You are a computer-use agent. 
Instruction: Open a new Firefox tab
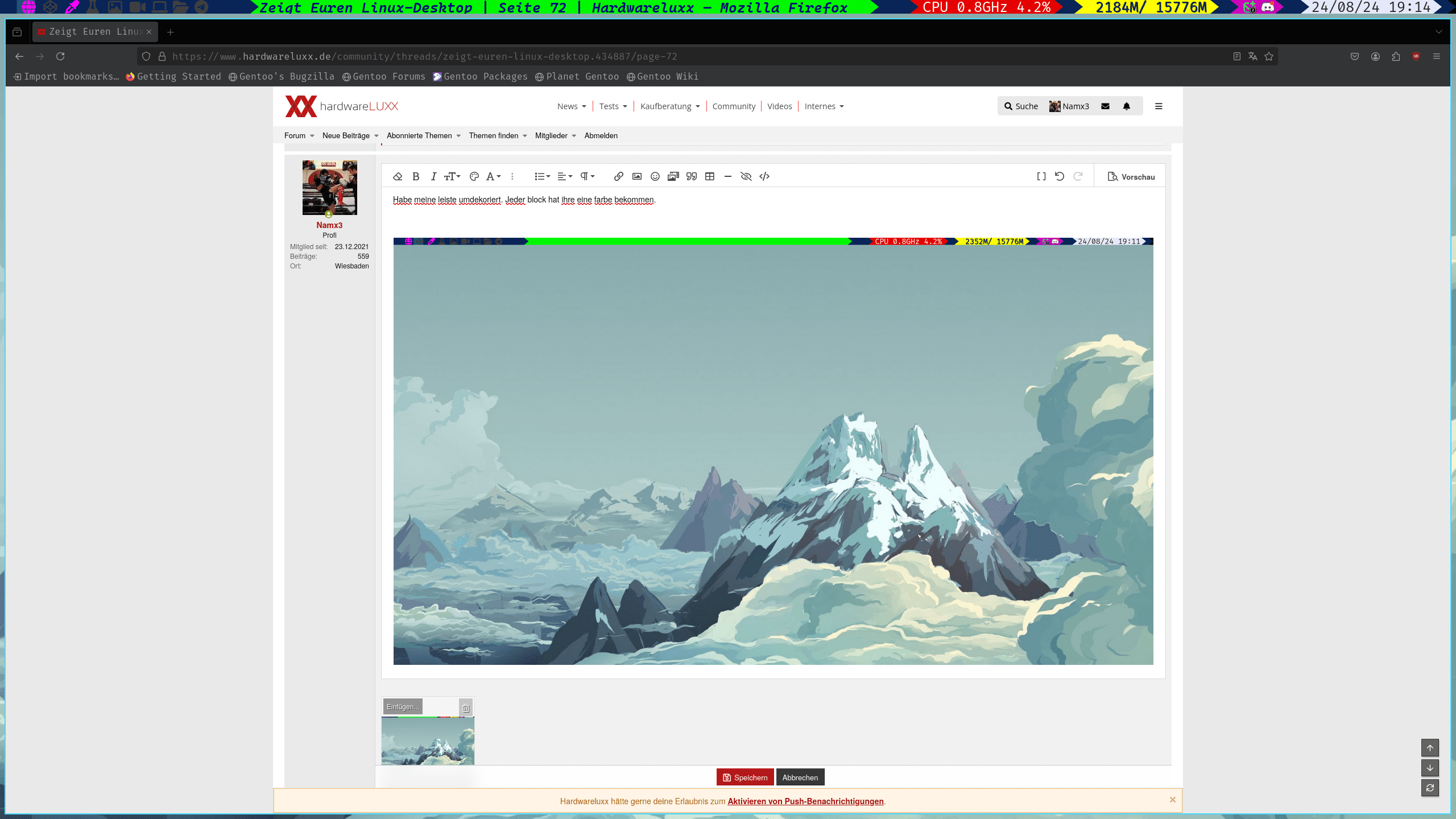(x=171, y=32)
